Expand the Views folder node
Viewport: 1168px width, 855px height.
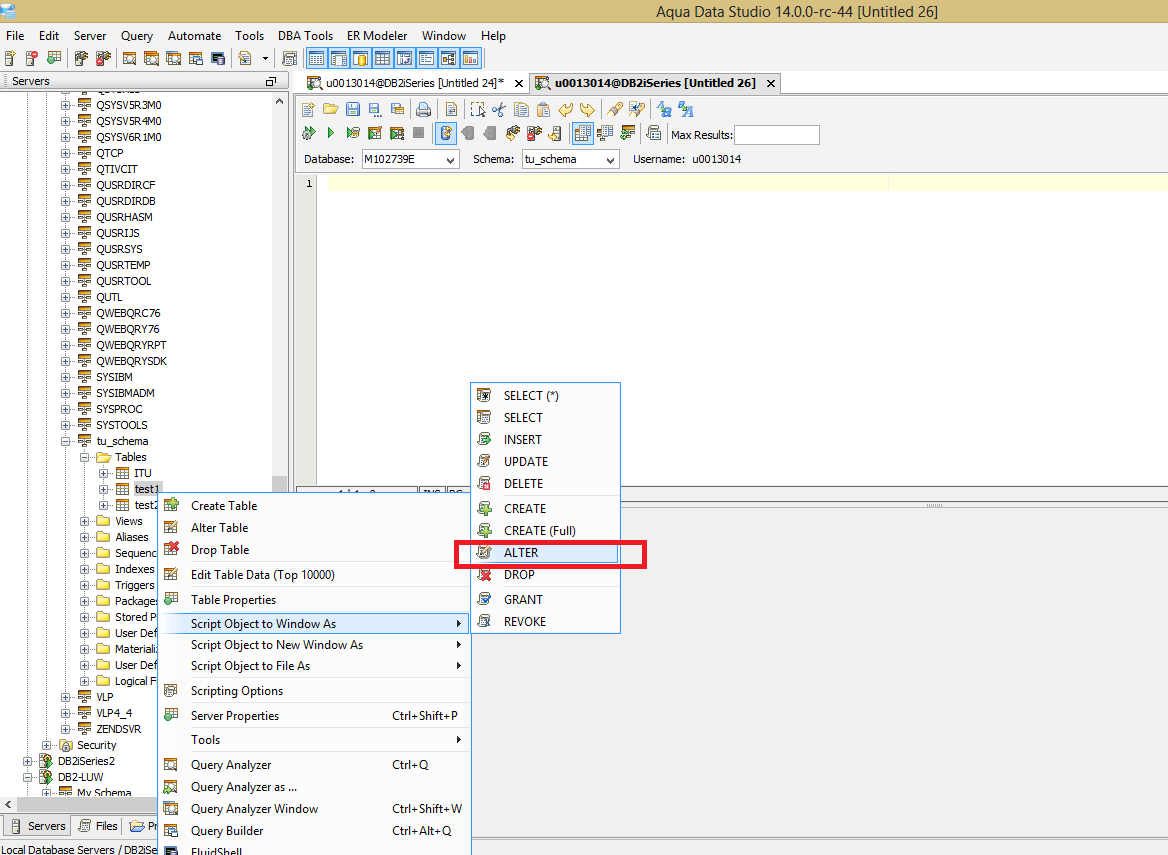pyautogui.click(x=84, y=521)
